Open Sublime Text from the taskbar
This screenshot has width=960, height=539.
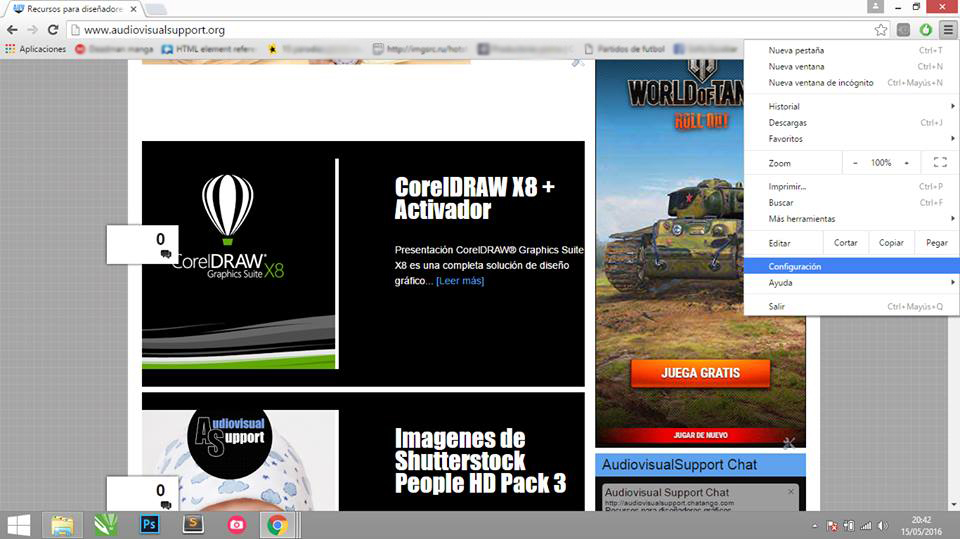[193, 525]
